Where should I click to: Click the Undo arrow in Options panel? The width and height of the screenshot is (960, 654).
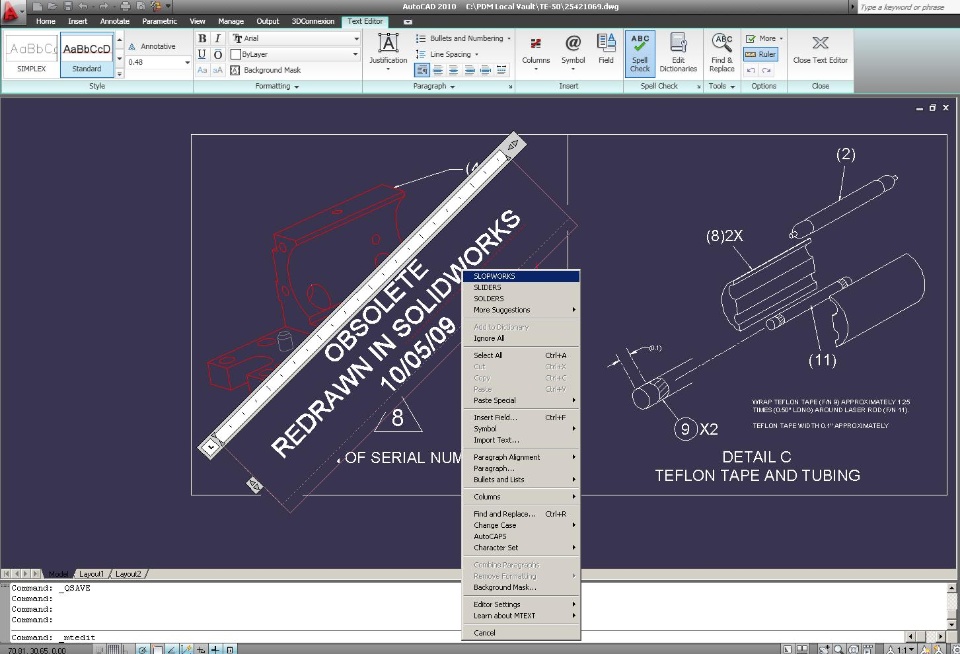tap(751, 70)
